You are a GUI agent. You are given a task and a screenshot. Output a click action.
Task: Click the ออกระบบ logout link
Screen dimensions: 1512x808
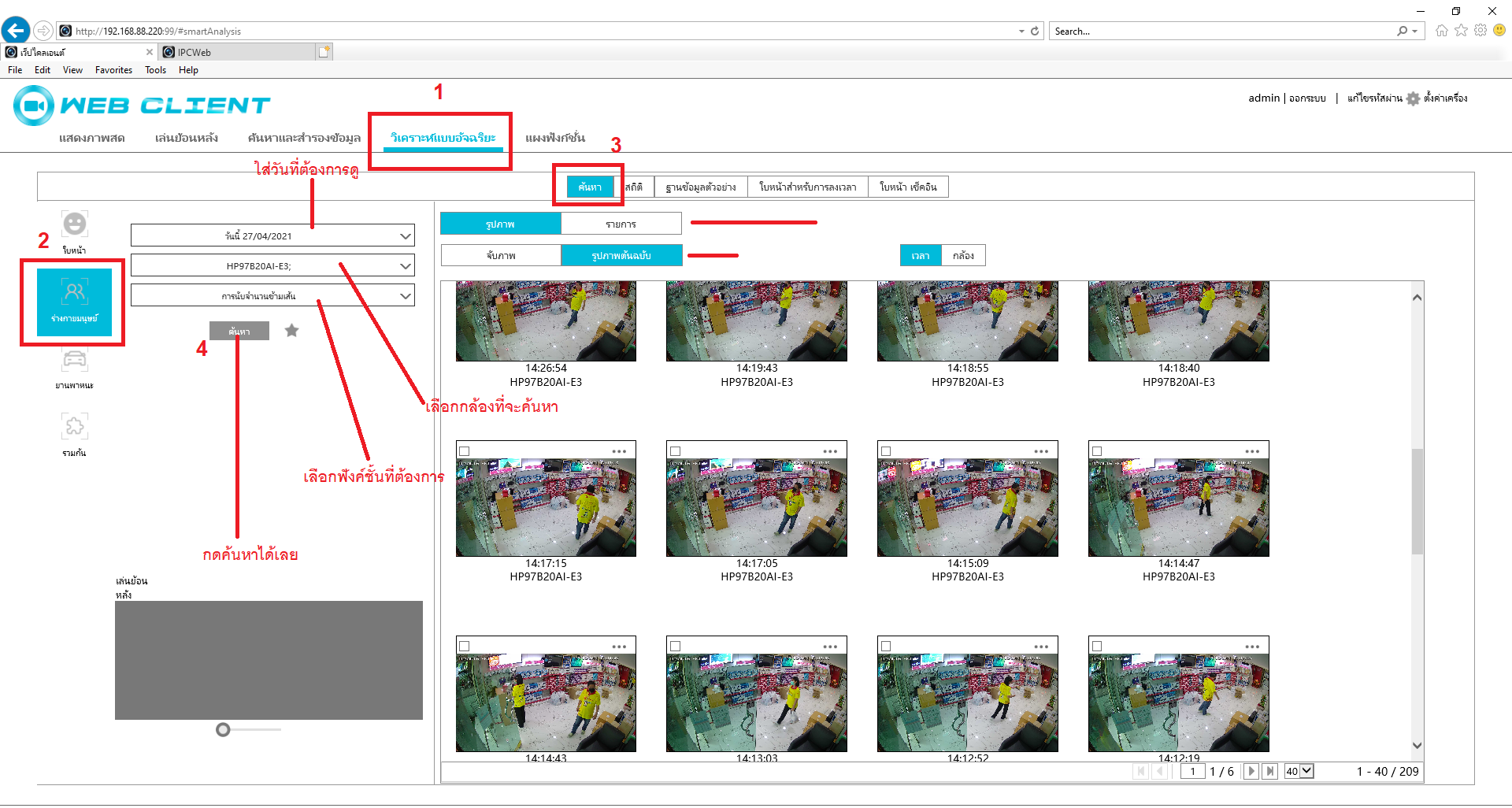pyautogui.click(x=1307, y=98)
